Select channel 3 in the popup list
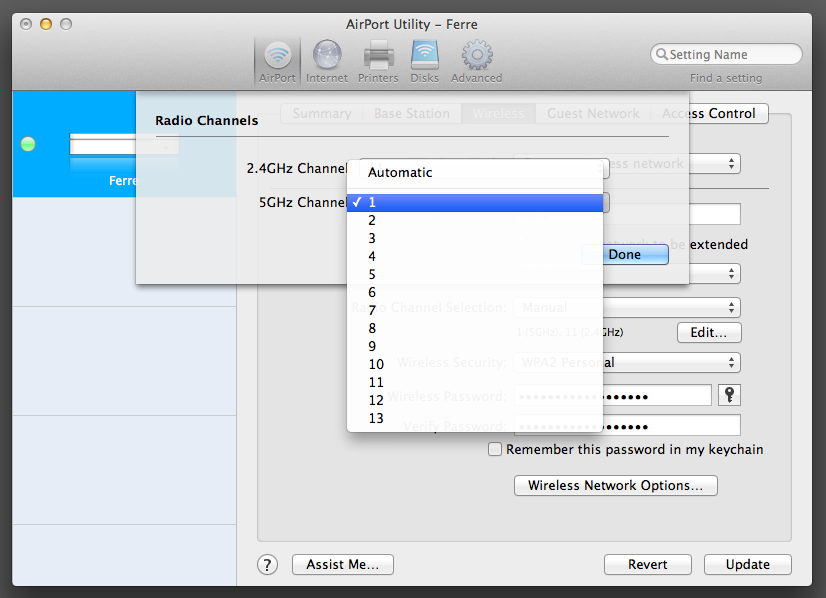This screenshot has height=598, width=826. point(475,238)
